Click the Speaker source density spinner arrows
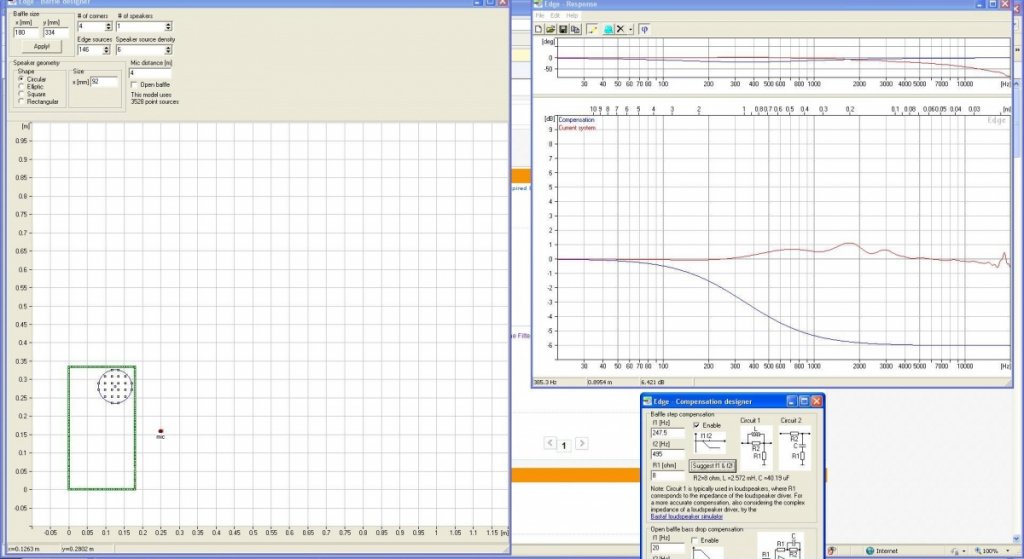 click(168, 48)
